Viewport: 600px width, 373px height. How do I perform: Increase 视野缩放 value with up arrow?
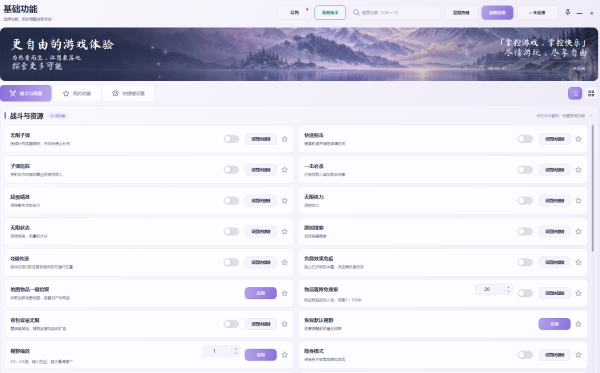tap(236, 349)
